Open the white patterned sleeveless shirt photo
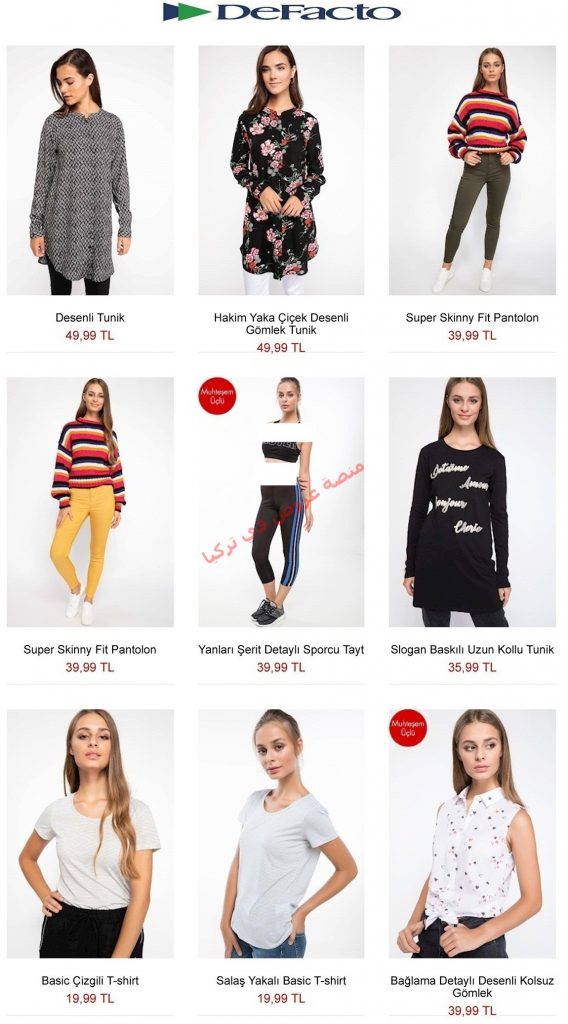568x1024 pixels. 473,834
